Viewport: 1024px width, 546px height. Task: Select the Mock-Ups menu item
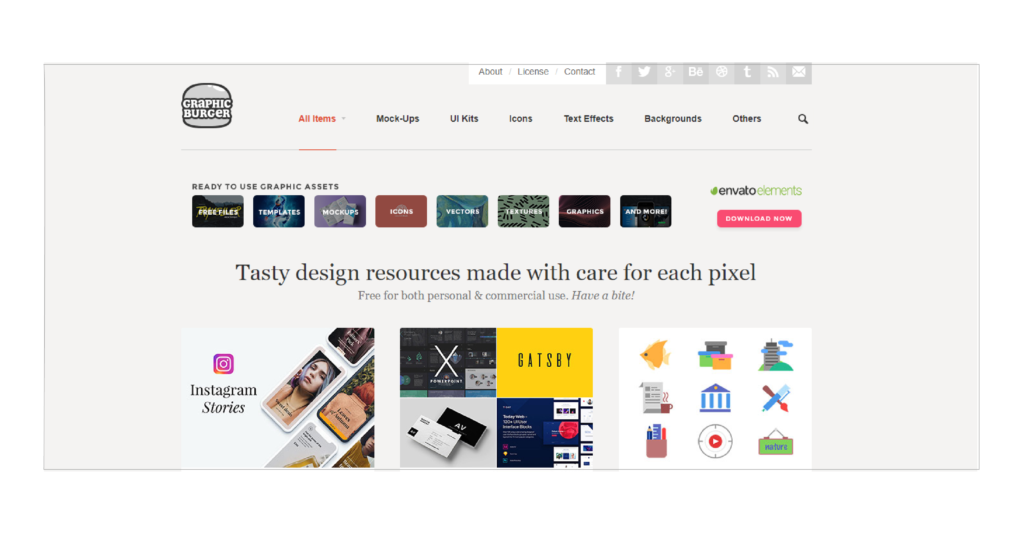click(398, 119)
